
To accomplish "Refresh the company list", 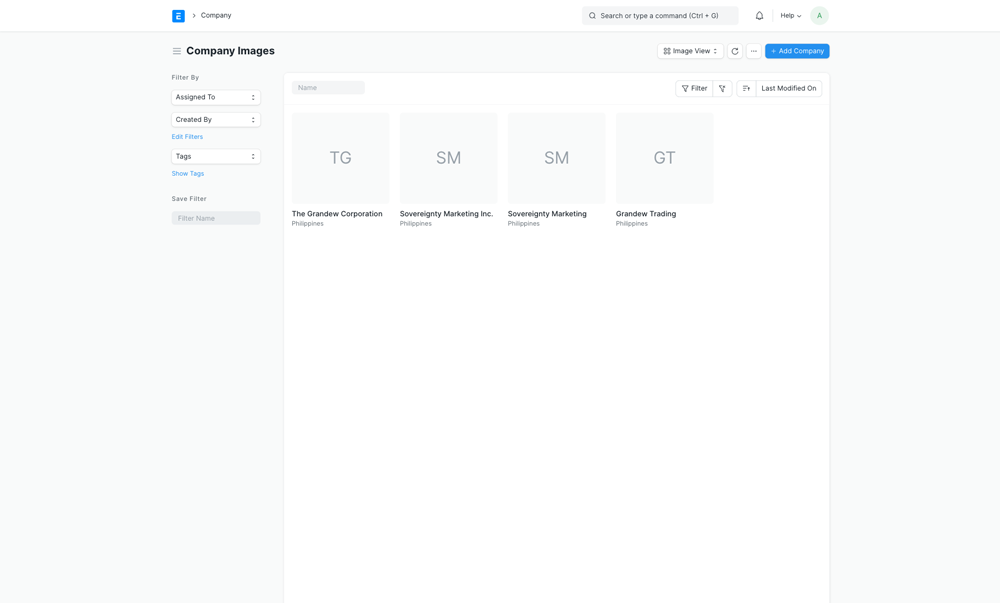I will [x=735, y=51].
